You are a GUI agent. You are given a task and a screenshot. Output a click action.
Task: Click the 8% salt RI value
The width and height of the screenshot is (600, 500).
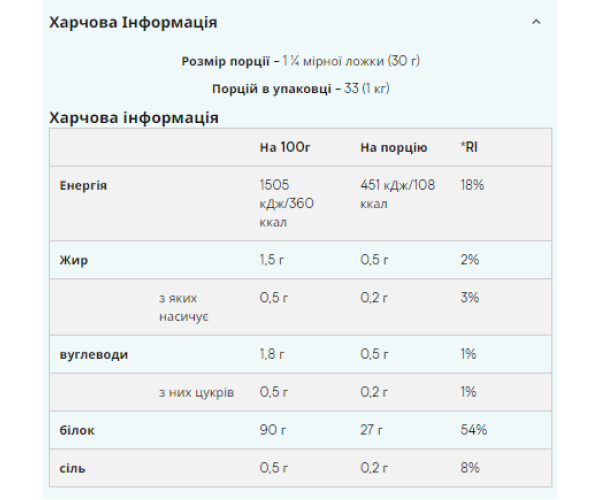pyautogui.click(x=470, y=468)
